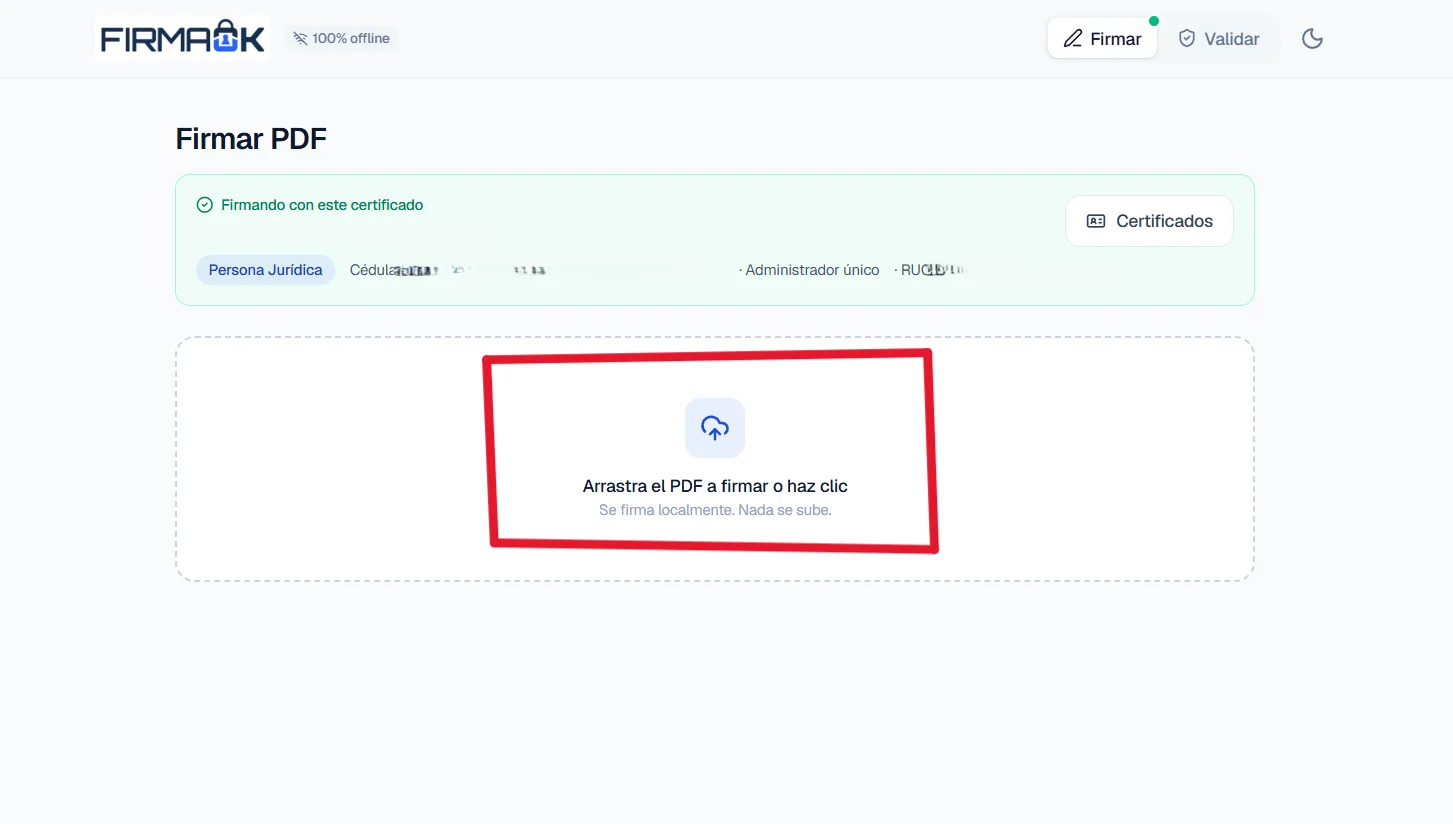Click the shield icon in Validar tab
1453x824 pixels.
pos(1187,39)
